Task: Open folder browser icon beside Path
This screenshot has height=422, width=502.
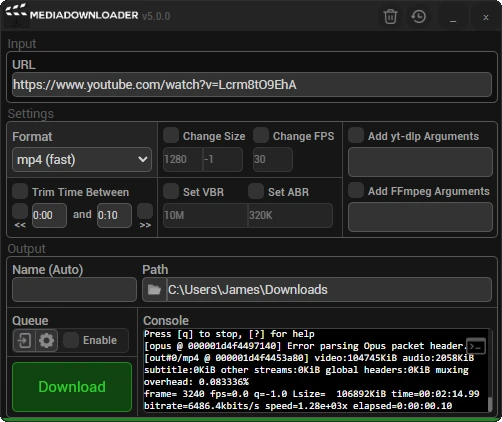Action: 154,289
